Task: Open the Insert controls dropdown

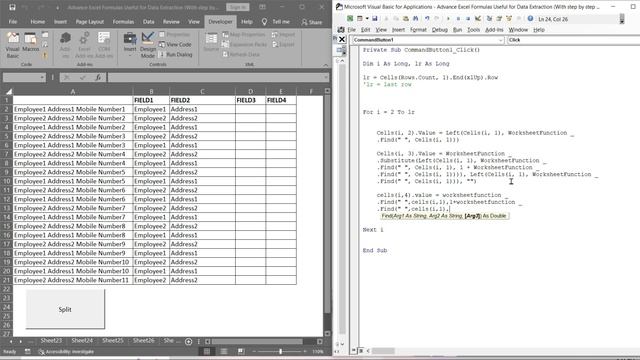Action: pyautogui.click(x=130, y=45)
